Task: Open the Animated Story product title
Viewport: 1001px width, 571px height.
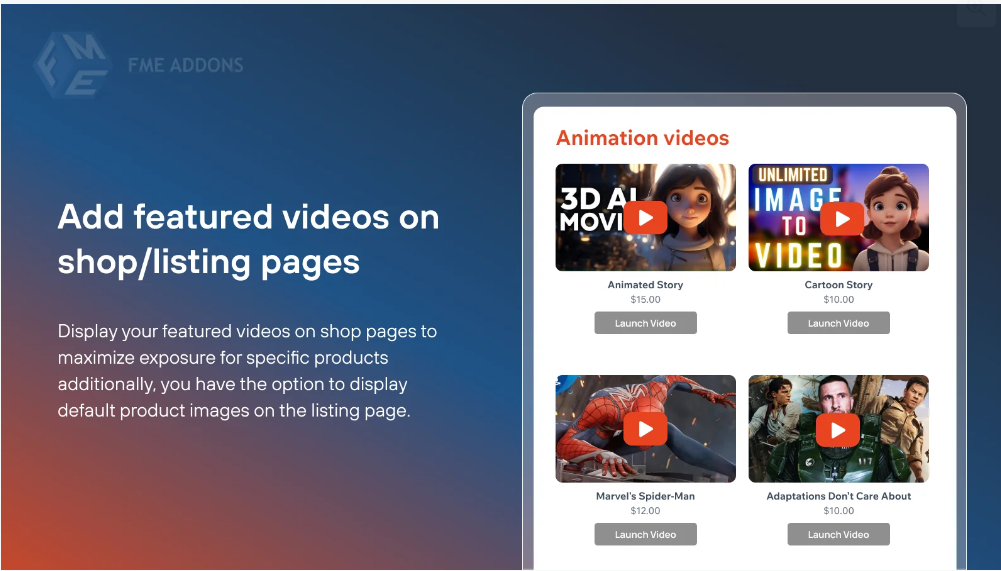Action: (x=645, y=285)
